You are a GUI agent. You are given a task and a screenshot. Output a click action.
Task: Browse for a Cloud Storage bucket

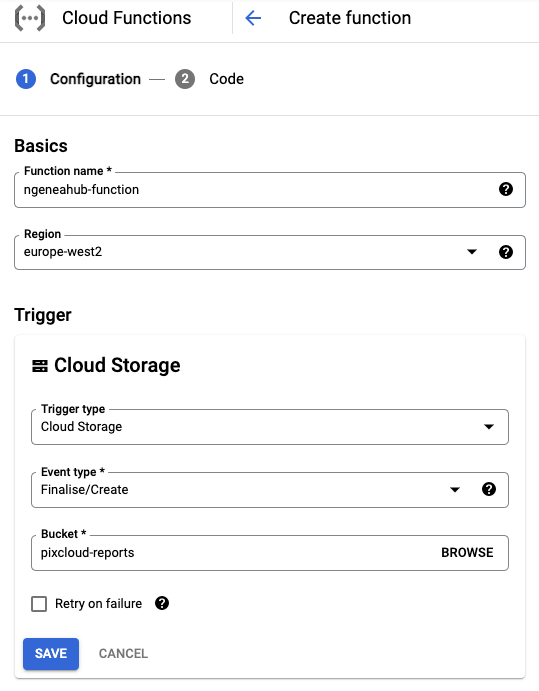[x=467, y=553]
